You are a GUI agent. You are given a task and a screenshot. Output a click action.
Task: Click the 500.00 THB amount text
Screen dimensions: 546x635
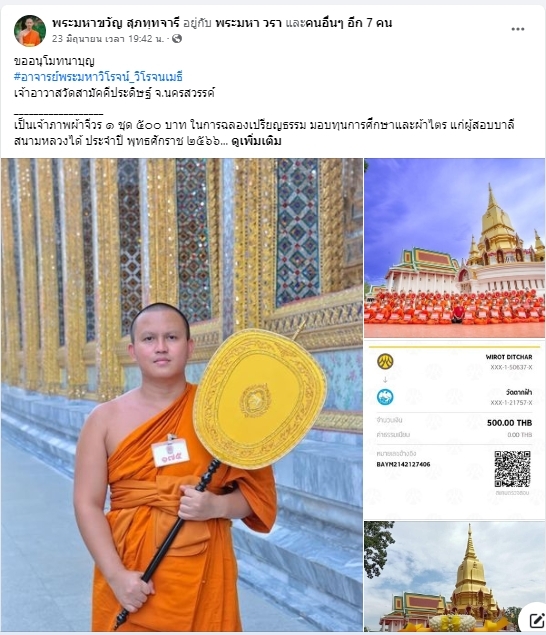(x=509, y=423)
